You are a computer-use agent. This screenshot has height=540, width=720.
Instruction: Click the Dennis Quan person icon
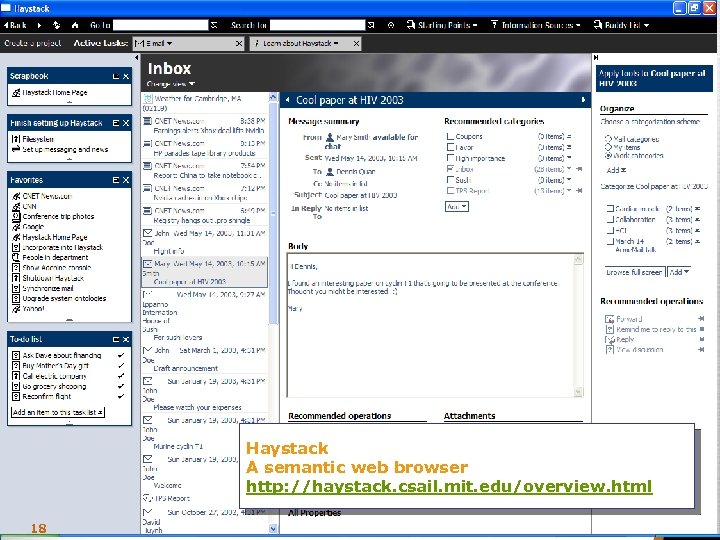pos(330,172)
